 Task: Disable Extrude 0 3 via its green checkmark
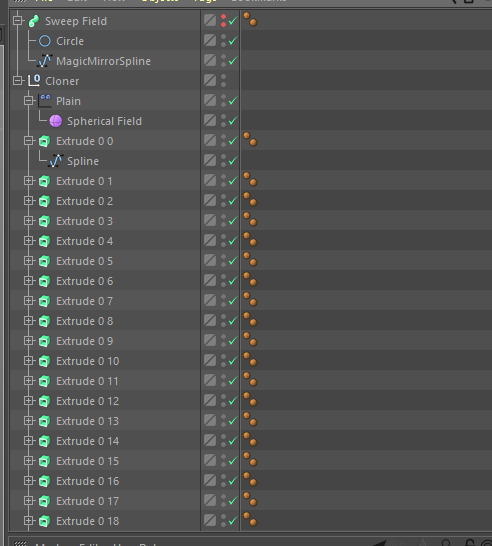coord(233,220)
